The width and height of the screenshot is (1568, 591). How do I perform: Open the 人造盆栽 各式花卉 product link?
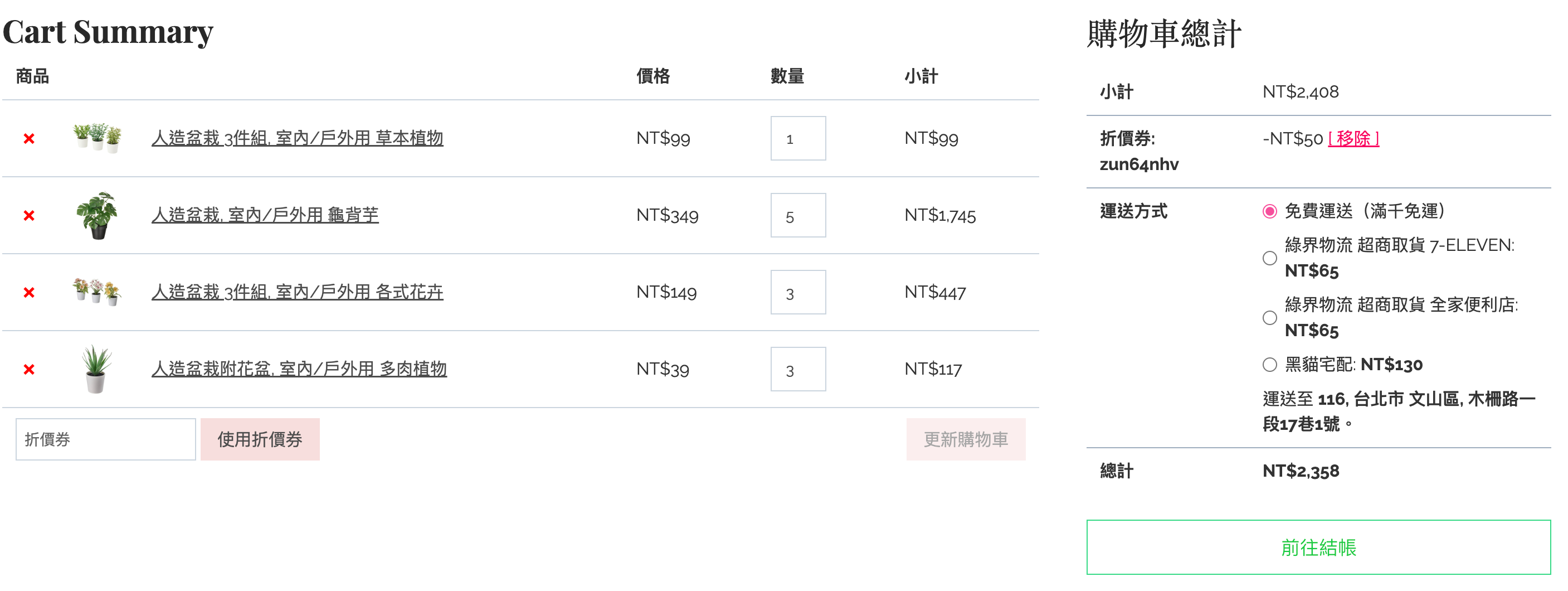tap(297, 292)
